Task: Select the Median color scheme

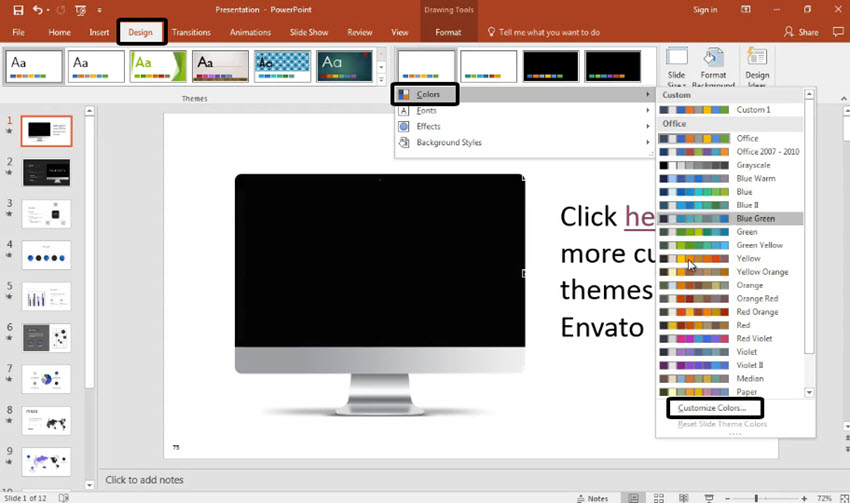Action: (730, 378)
